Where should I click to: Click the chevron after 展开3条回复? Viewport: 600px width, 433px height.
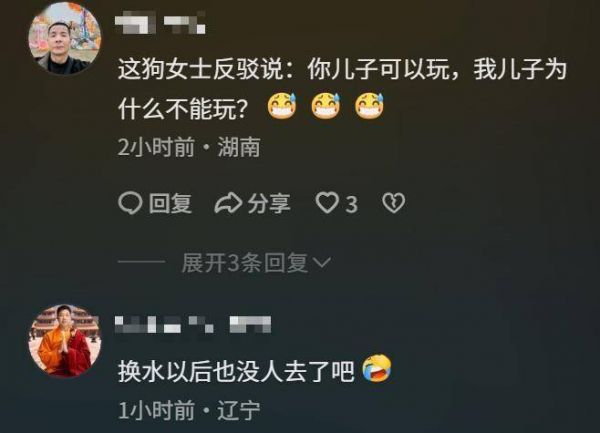(322, 262)
